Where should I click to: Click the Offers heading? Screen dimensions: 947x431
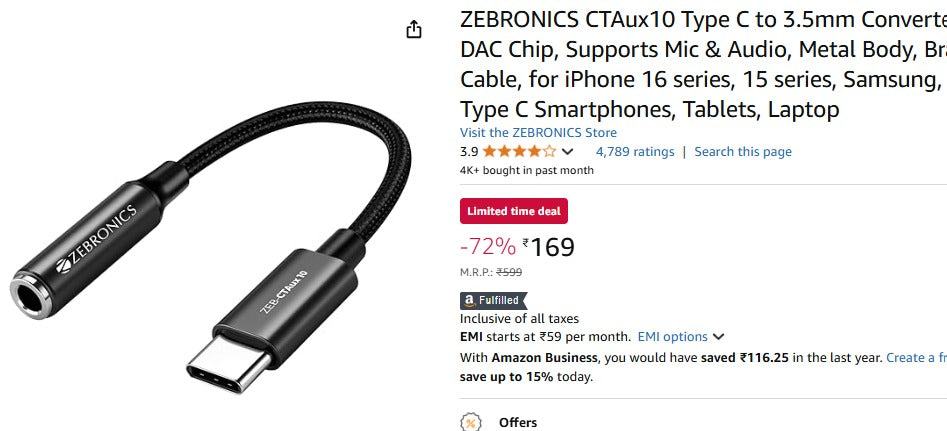[518, 423]
